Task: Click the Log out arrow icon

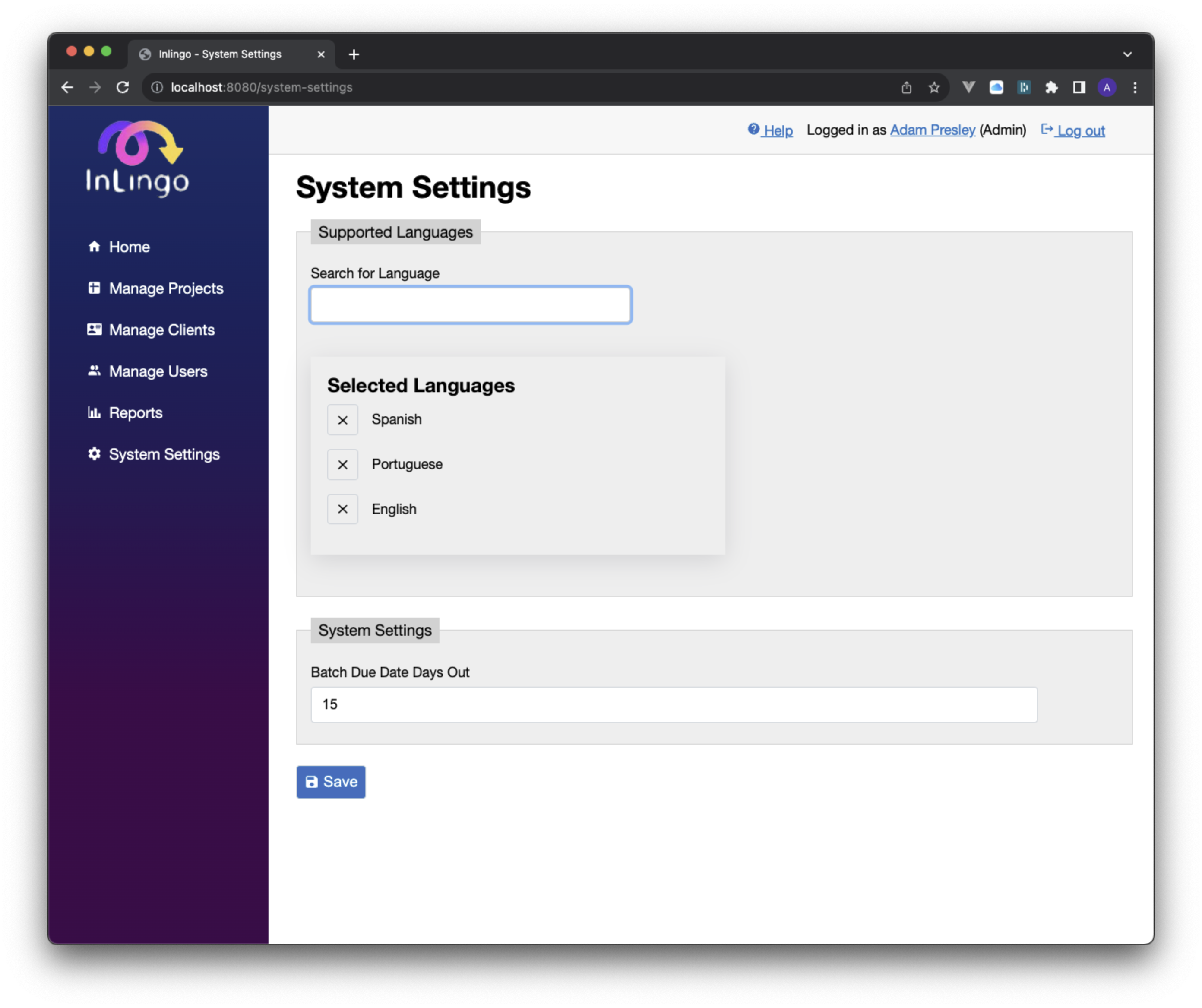Action: point(1047,130)
